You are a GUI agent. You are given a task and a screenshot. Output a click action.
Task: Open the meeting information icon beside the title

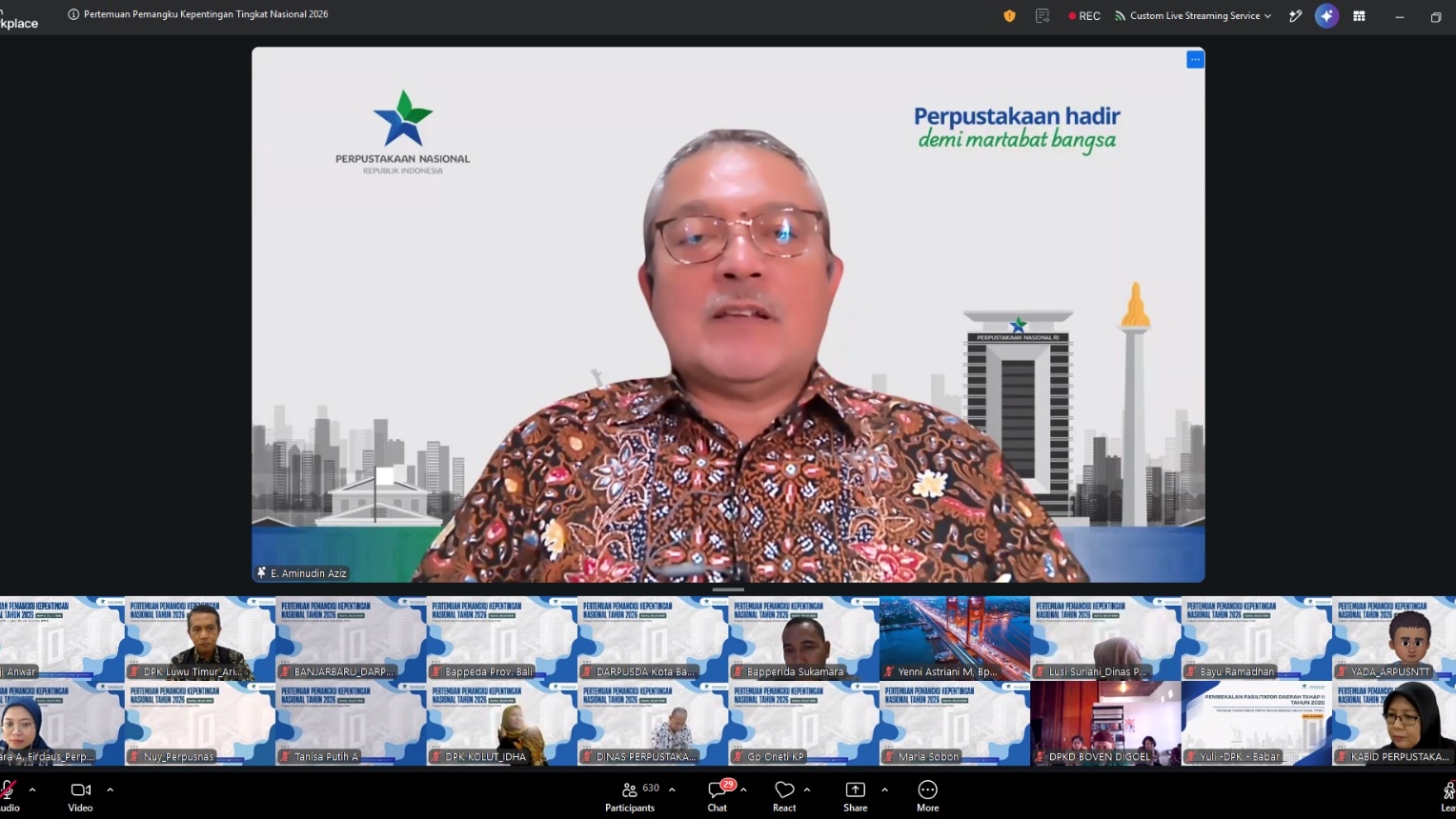click(x=73, y=15)
